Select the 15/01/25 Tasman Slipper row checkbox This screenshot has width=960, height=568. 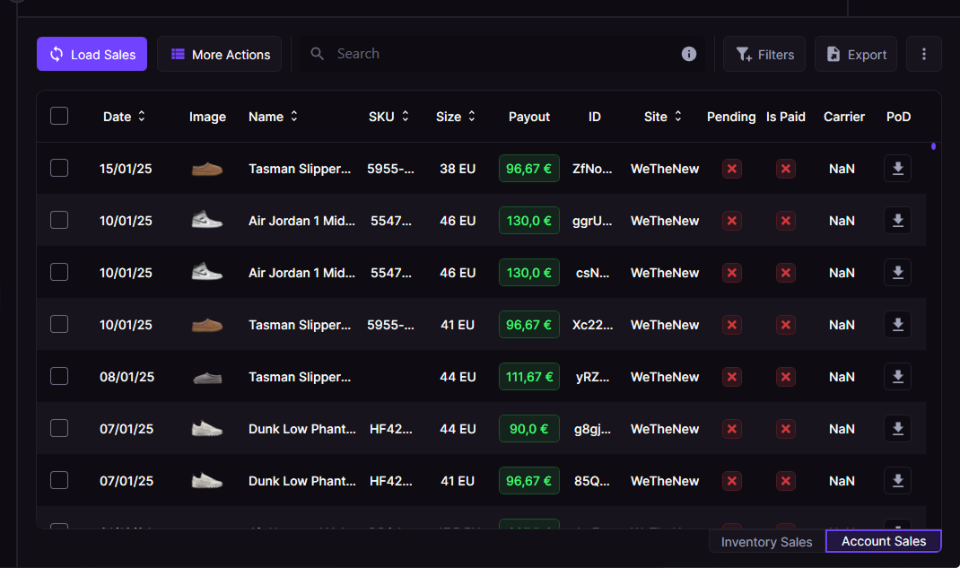click(59, 168)
